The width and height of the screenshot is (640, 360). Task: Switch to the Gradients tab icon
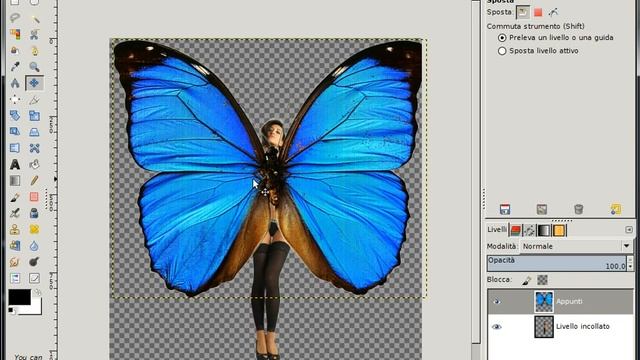pos(544,230)
